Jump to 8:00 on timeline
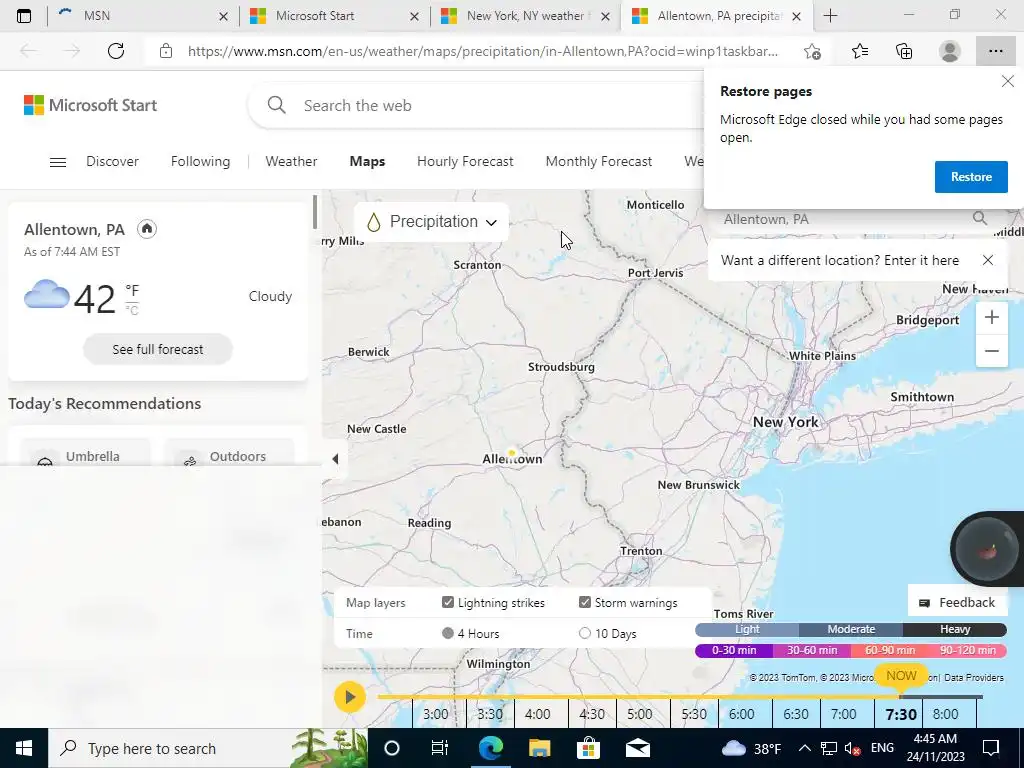The image size is (1024, 768). click(946, 714)
